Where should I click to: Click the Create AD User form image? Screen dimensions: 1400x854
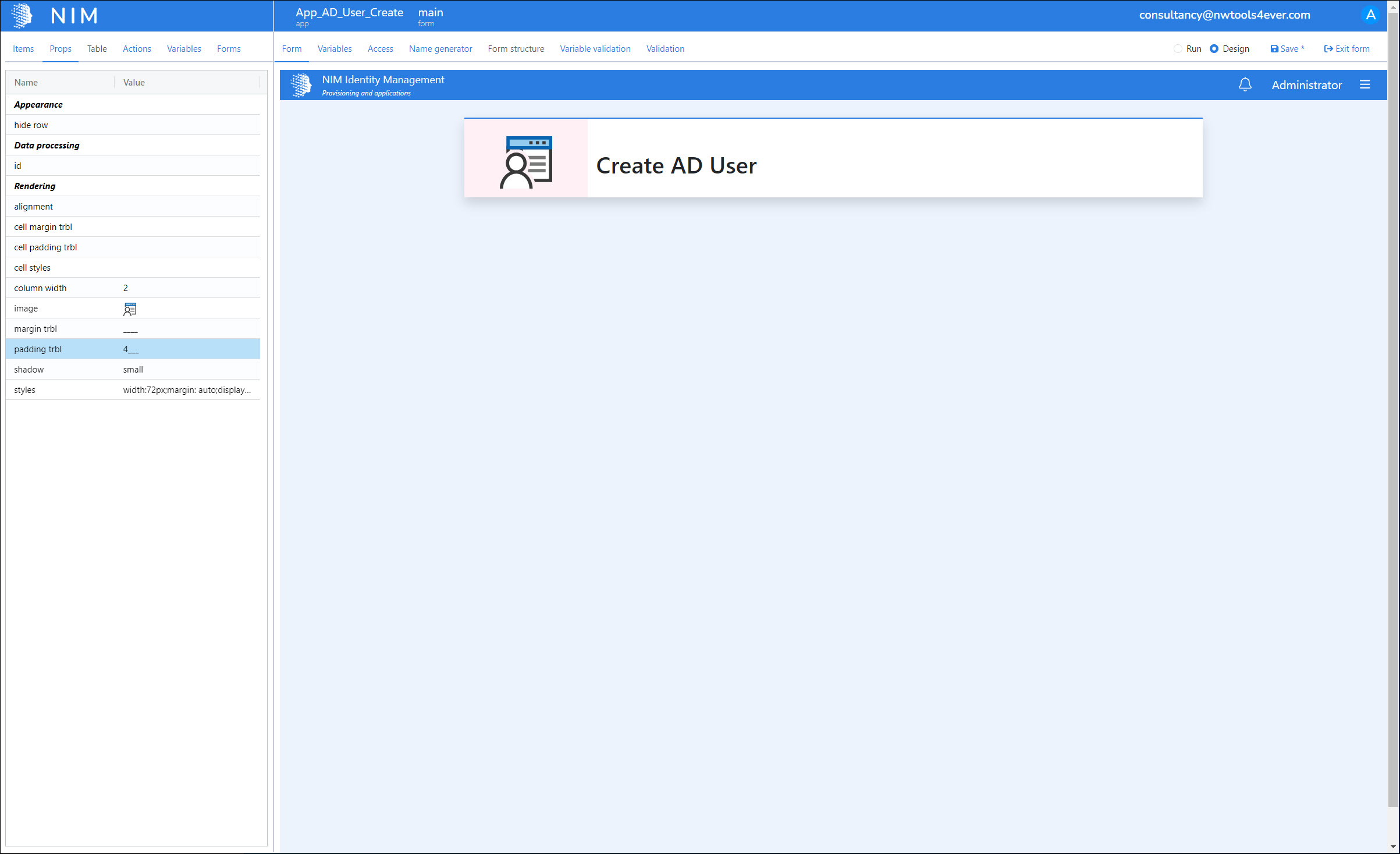(x=526, y=162)
